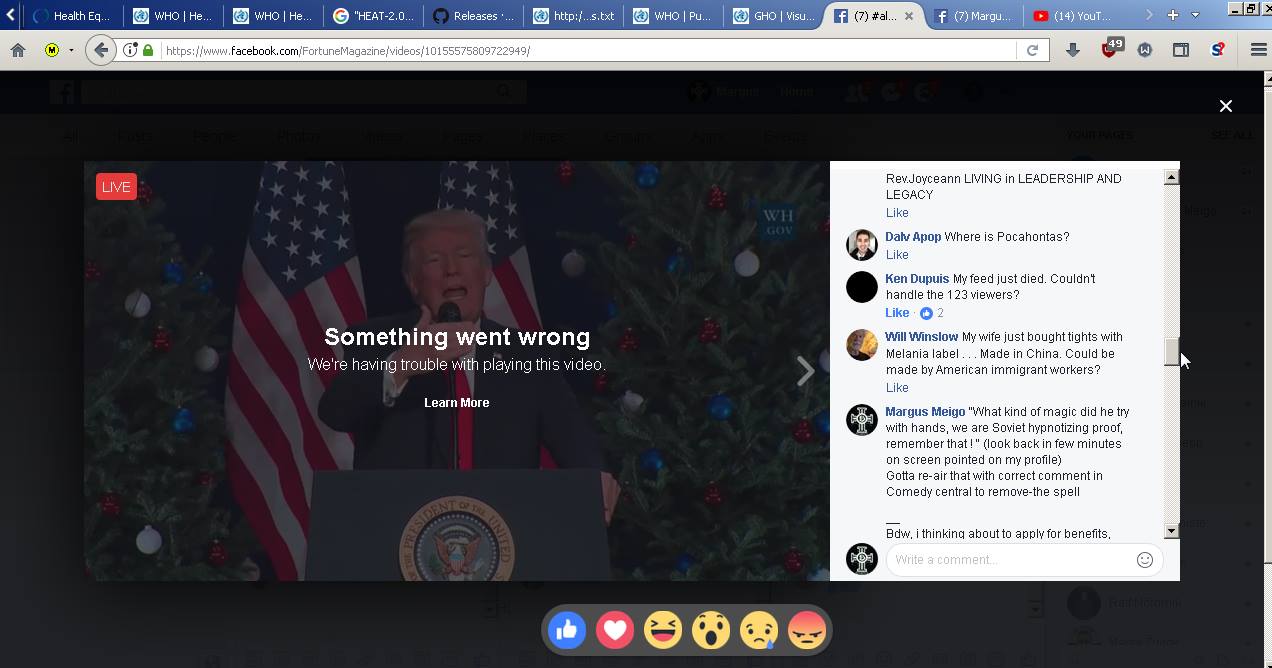
Task: Like Ken Dupuis's comment
Action: [x=897, y=312]
